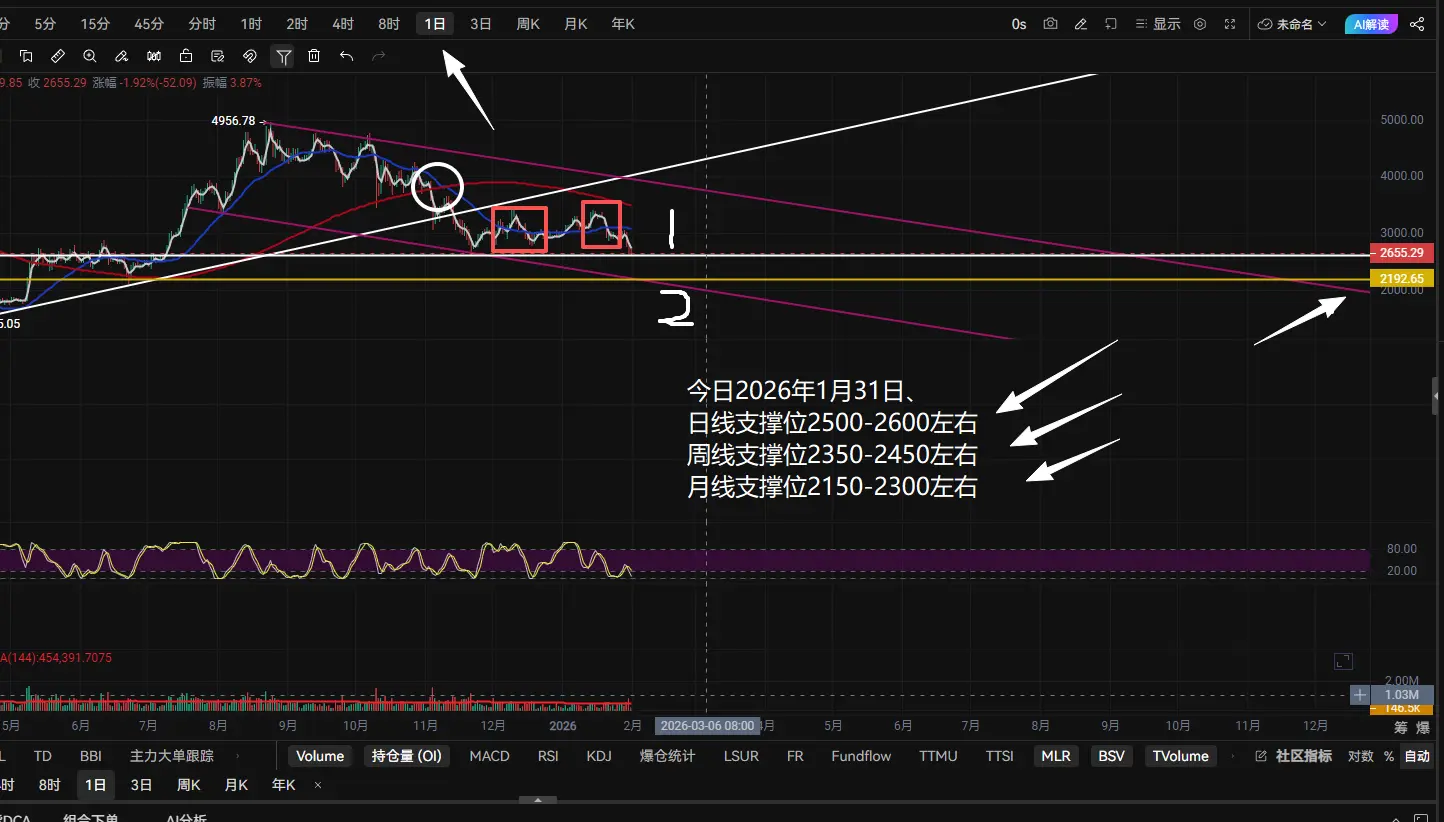Expand the indicator pane with corner icon
Image resolution: width=1444 pixels, height=822 pixels.
(x=1343, y=661)
